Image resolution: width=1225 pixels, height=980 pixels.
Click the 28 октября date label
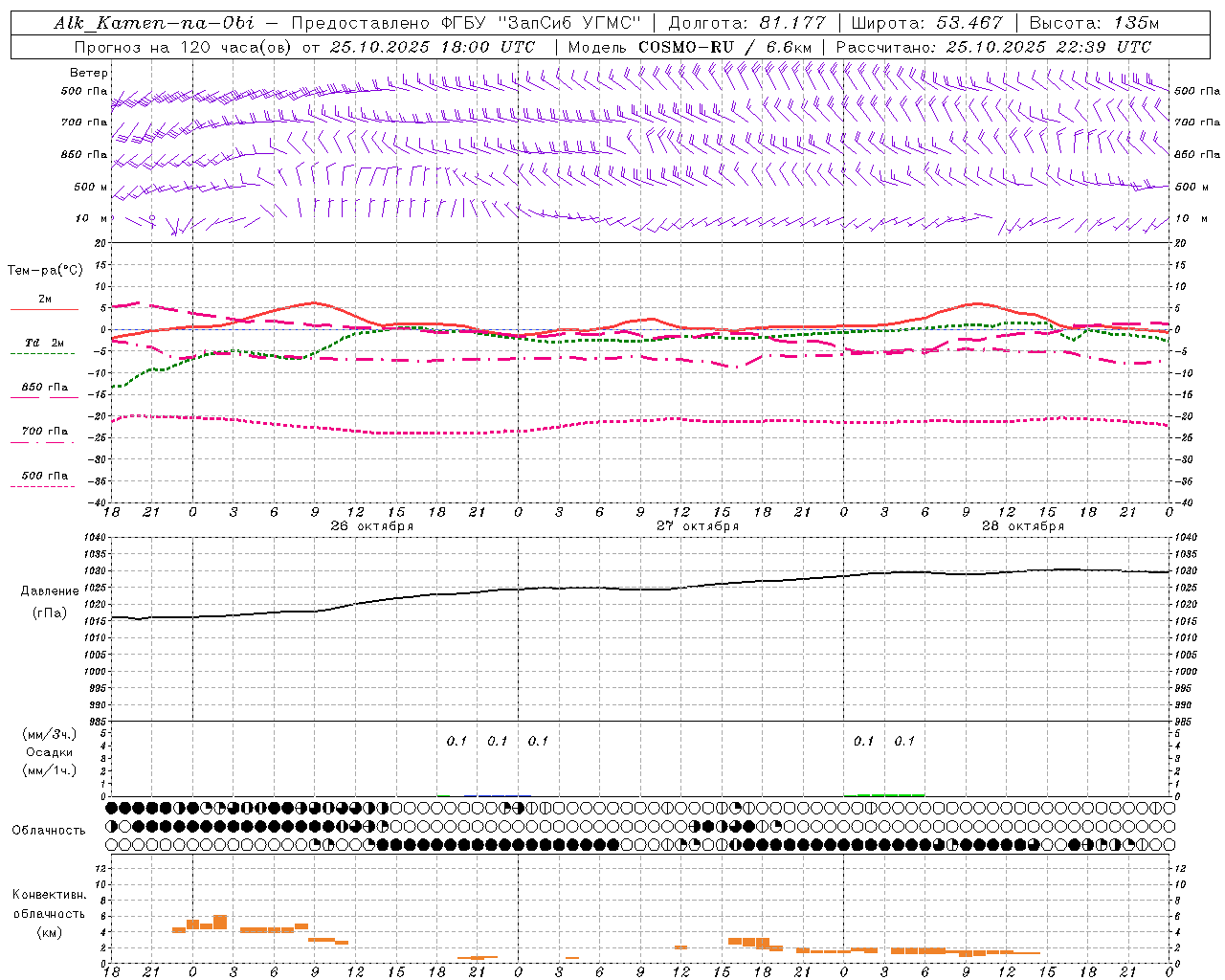pyautogui.click(x=1023, y=526)
